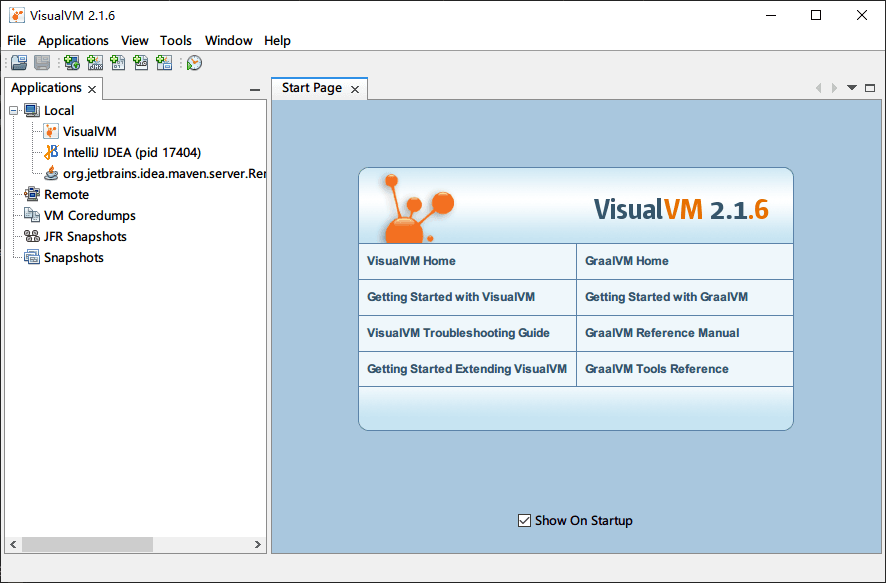
Task: Open the Window menu
Action: 228,41
